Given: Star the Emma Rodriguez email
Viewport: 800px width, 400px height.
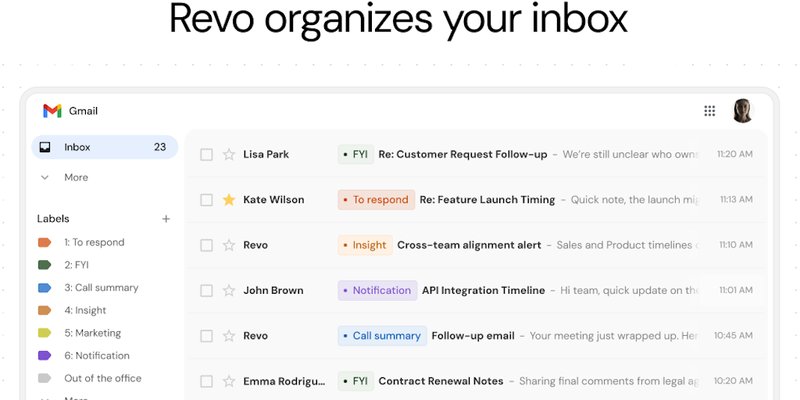Looking at the screenshot, I should point(229,381).
